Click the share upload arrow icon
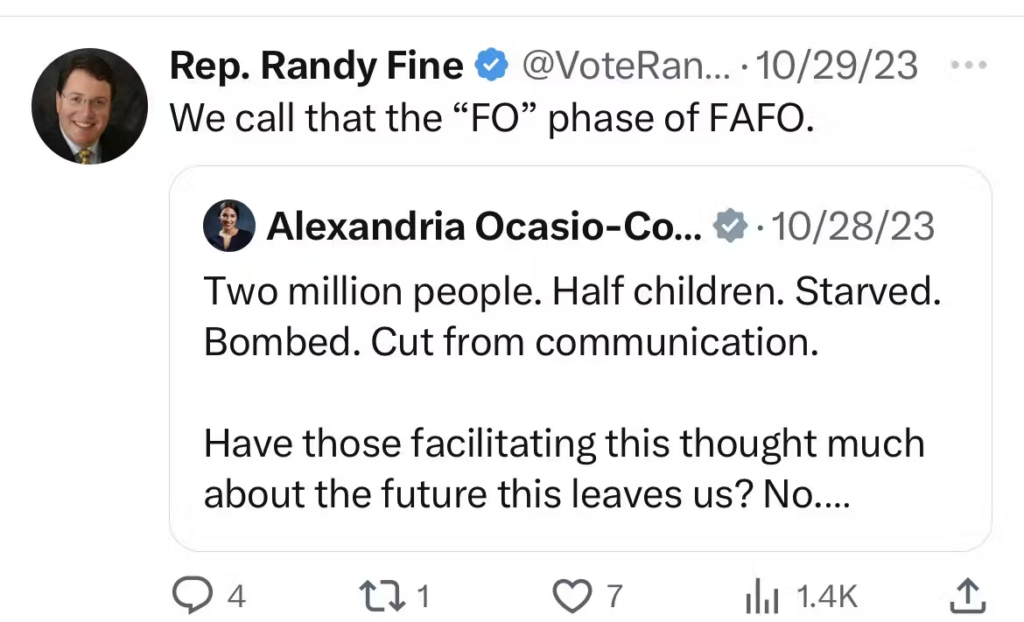The width and height of the screenshot is (1024, 622). [968, 595]
